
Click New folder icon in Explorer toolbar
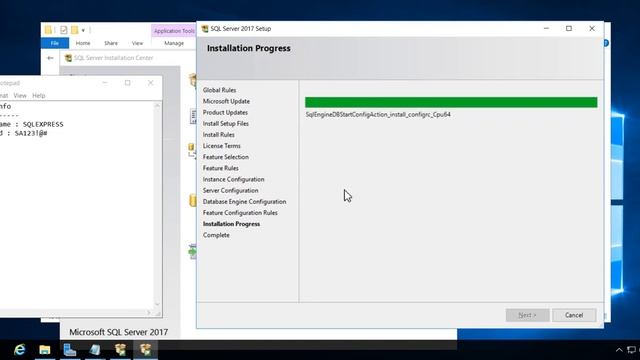coord(74,30)
